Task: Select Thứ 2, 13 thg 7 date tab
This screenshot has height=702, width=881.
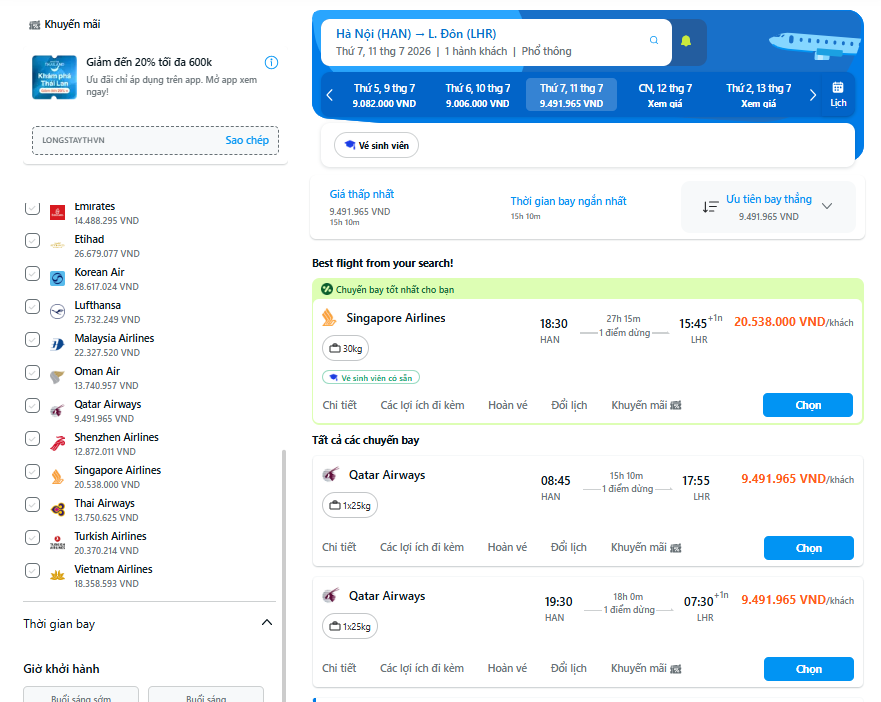Action: [x=759, y=96]
